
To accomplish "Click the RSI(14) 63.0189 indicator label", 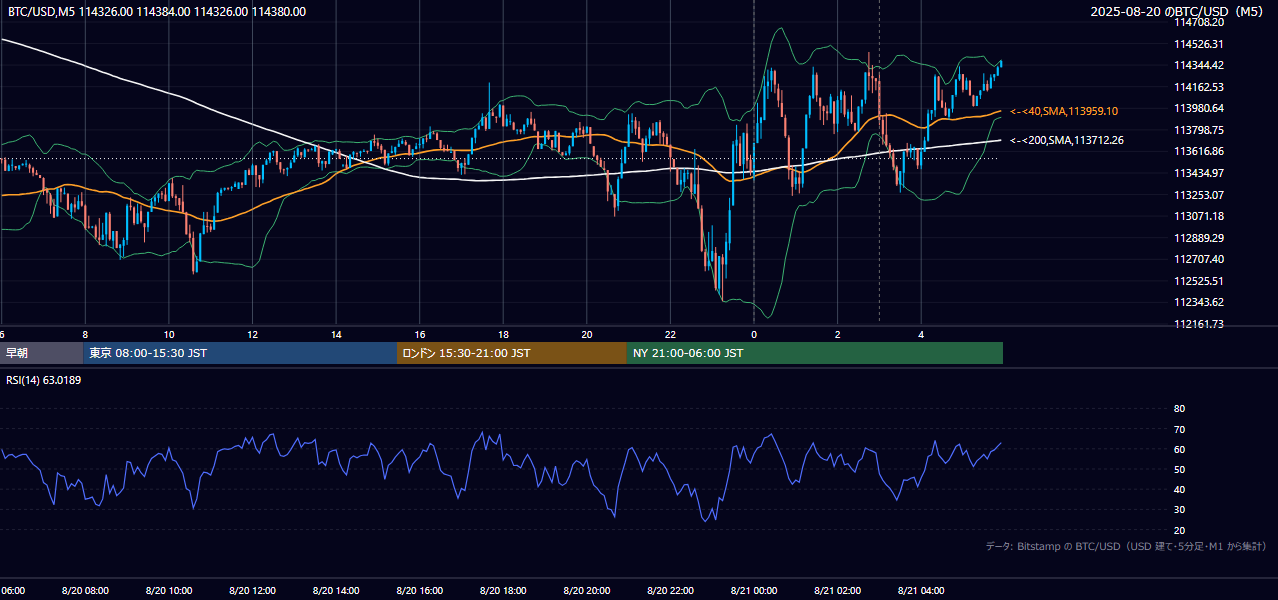I will click(44, 380).
